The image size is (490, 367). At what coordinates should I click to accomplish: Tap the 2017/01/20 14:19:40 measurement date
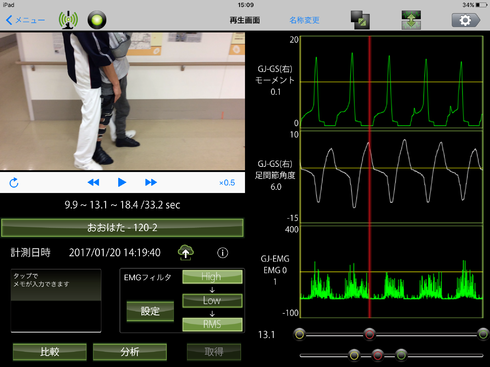115,253
